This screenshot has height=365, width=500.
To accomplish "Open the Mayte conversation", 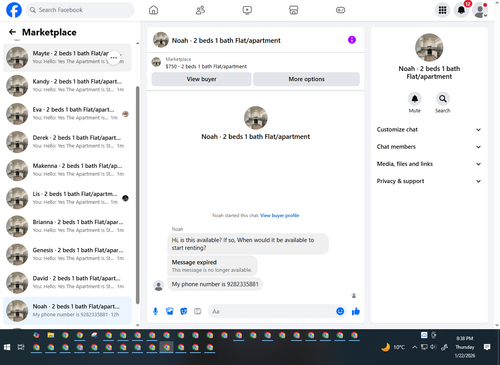I will point(67,57).
